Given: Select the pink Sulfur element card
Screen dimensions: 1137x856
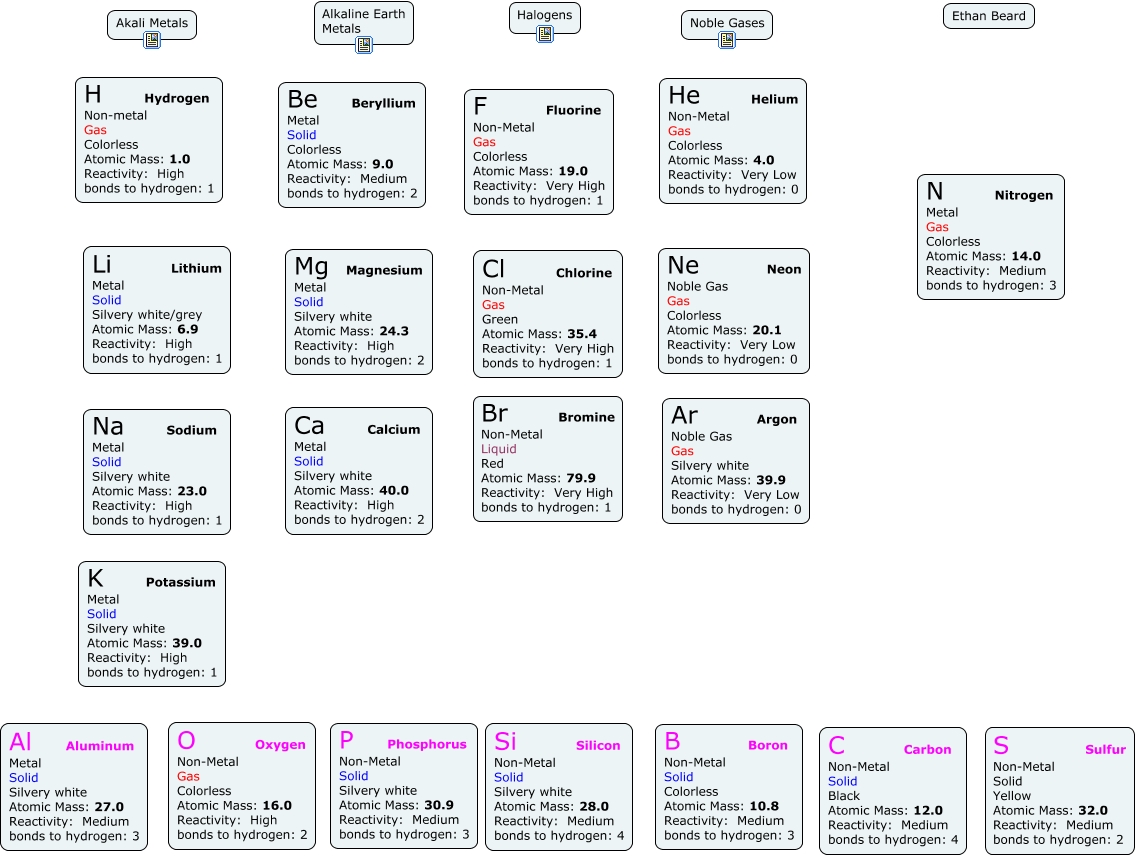Looking at the screenshot, I should click(x=1060, y=791).
